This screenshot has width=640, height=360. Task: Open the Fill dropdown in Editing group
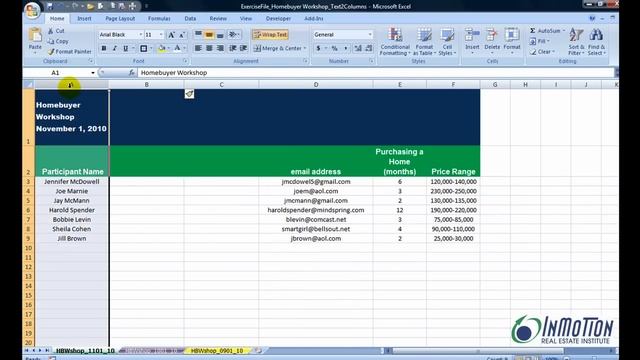pos(540,41)
